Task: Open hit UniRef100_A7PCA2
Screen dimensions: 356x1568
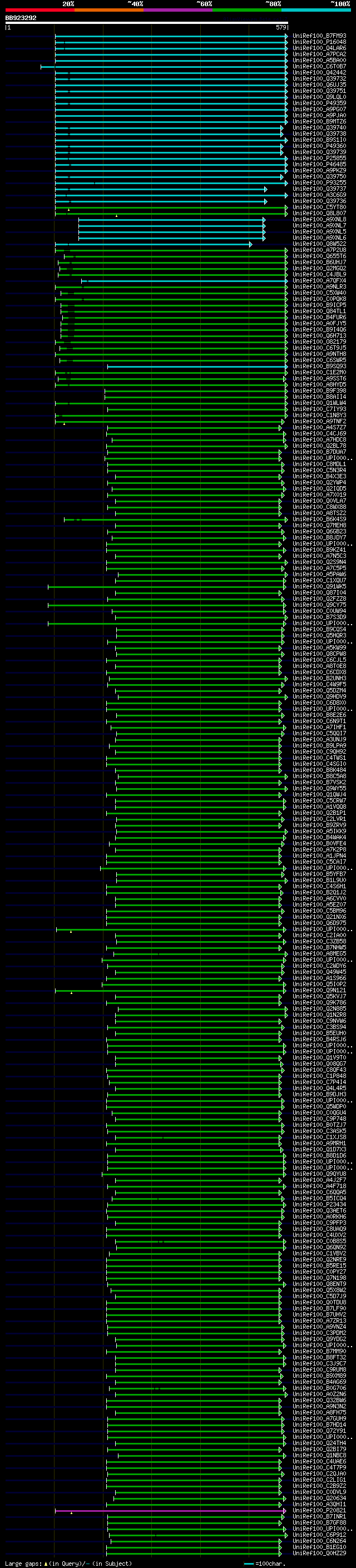Action: pyautogui.click(x=319, y=54)
